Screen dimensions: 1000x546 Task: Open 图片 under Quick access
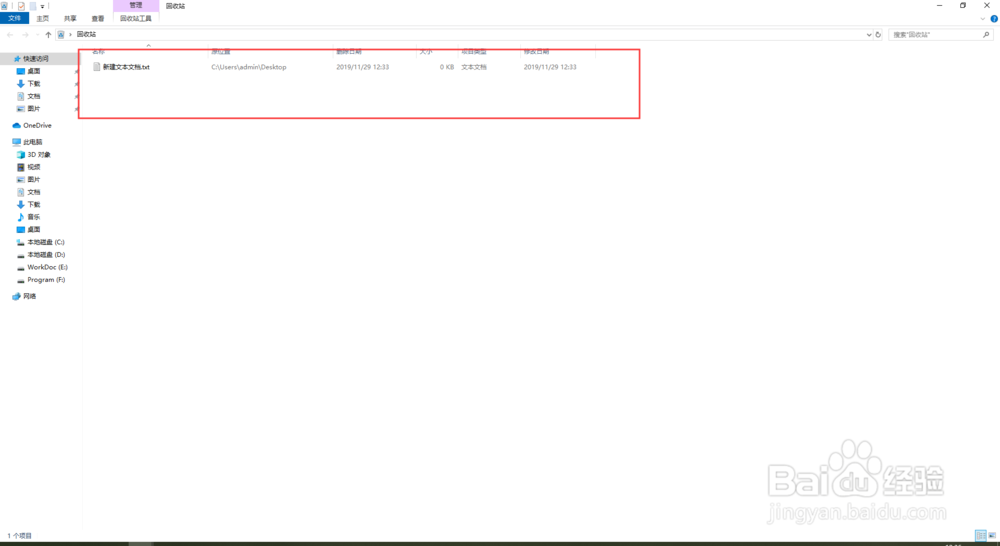click(x=34, y=109)
